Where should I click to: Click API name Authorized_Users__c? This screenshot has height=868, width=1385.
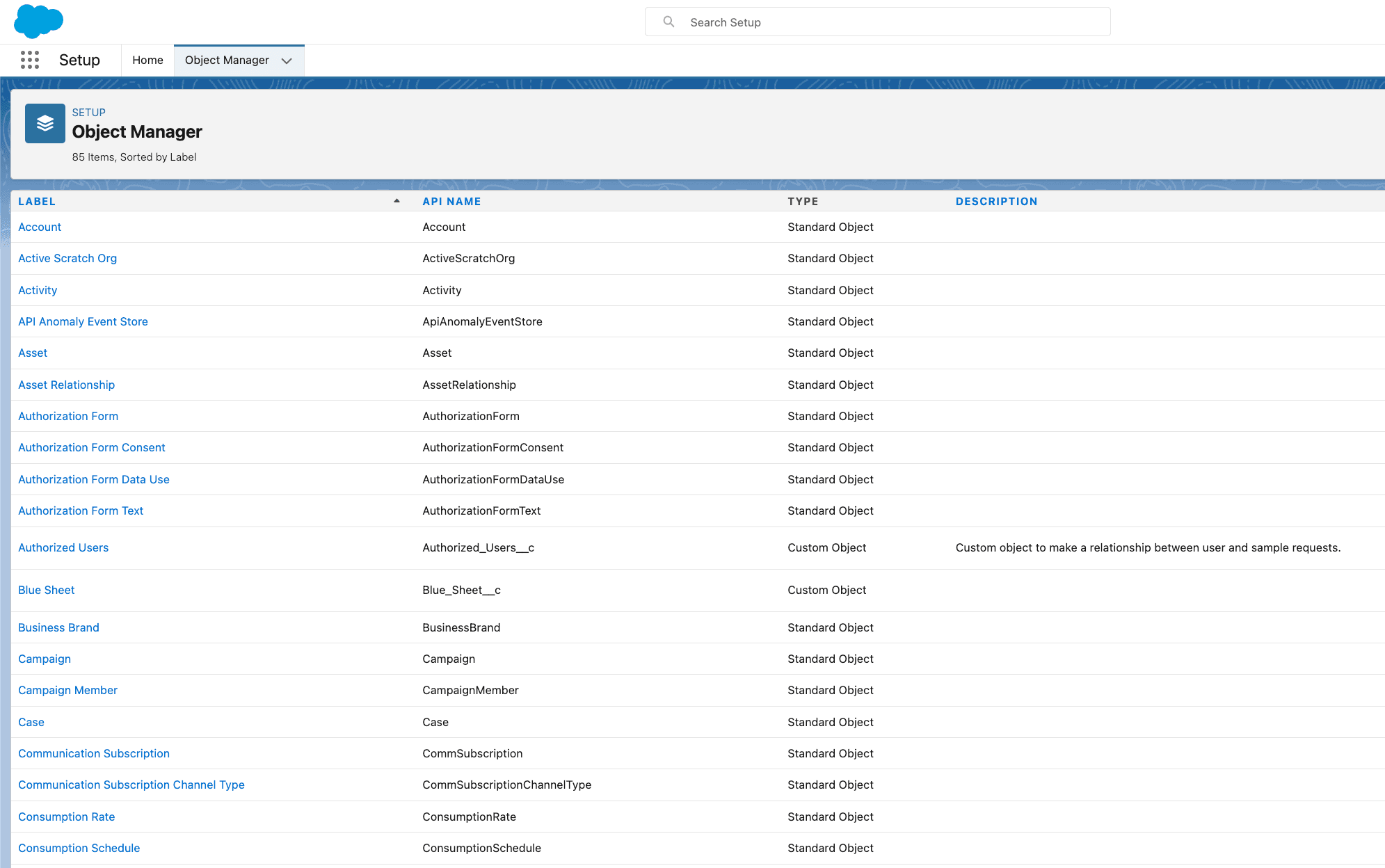point(478,547)
